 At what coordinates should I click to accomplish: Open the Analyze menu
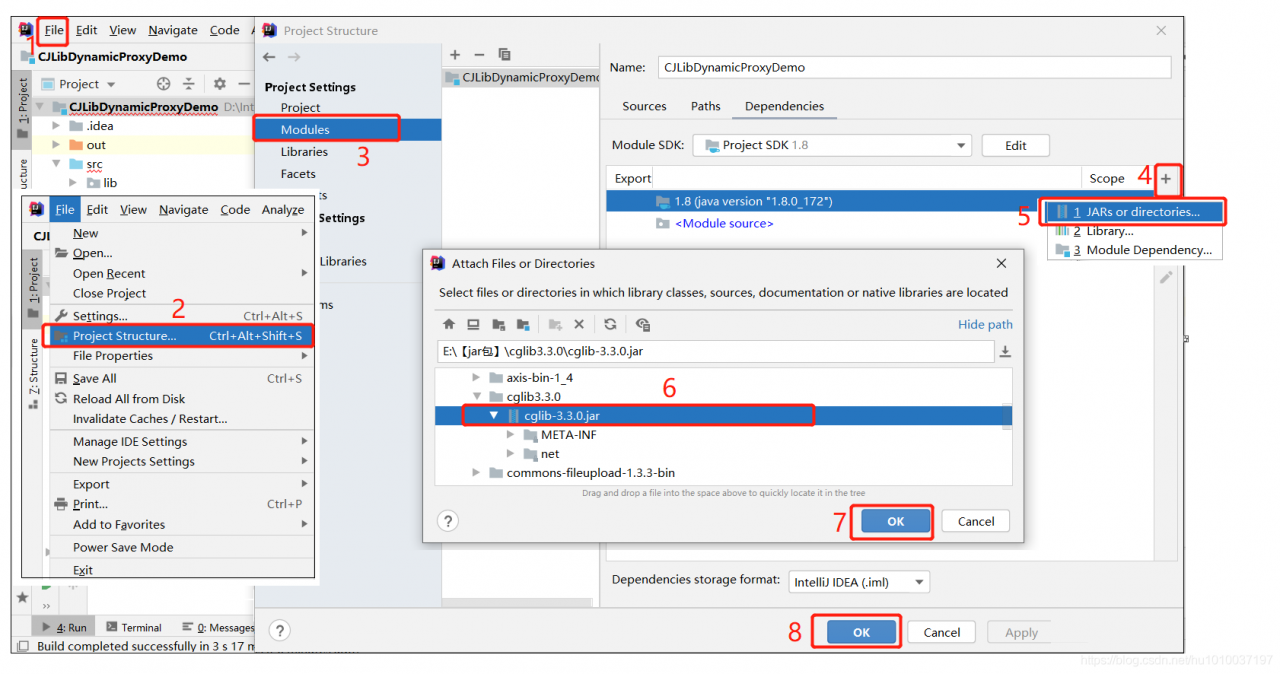pyautogui.click(x=282, y=210)
